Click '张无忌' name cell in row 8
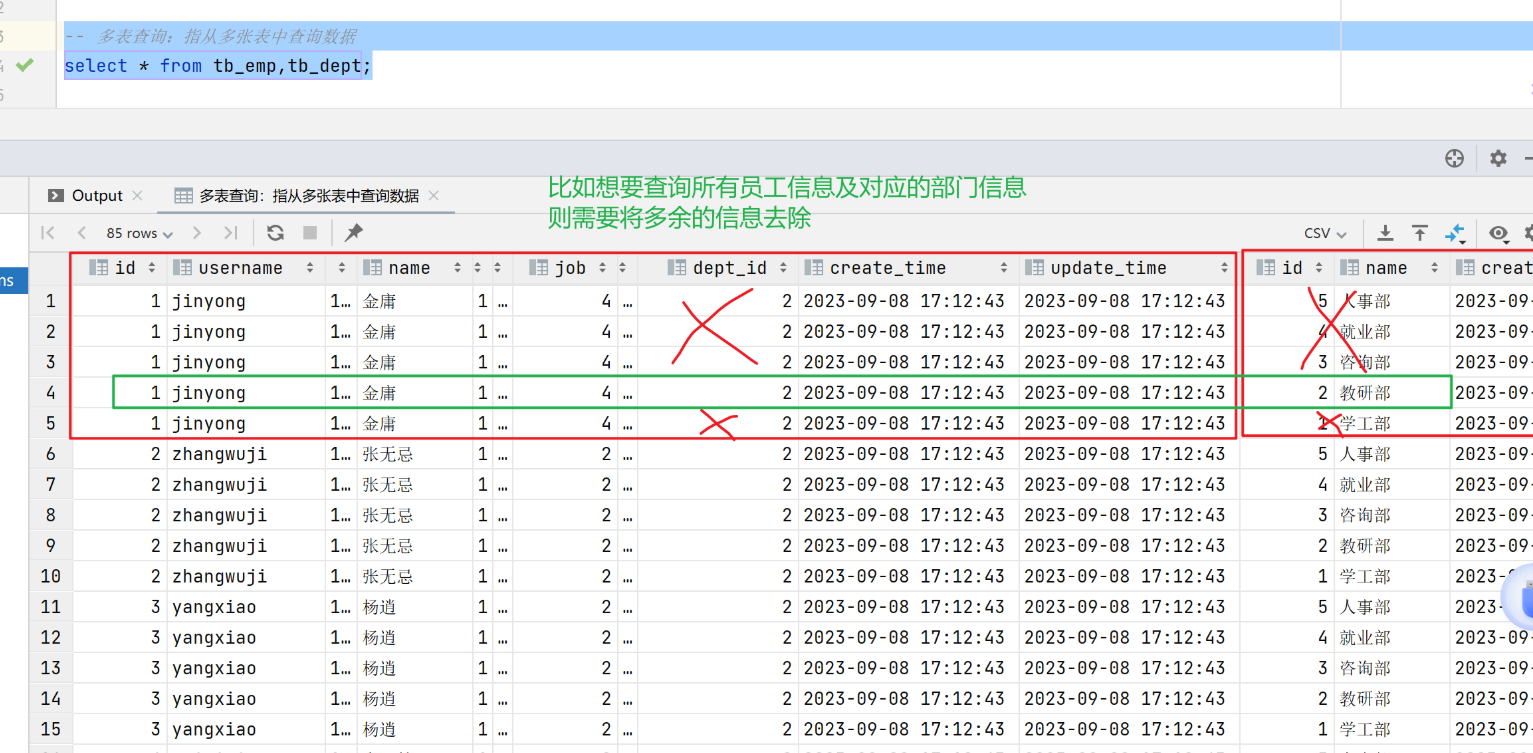Screen dimensions: 1533x753 click(x=415, y=515)
